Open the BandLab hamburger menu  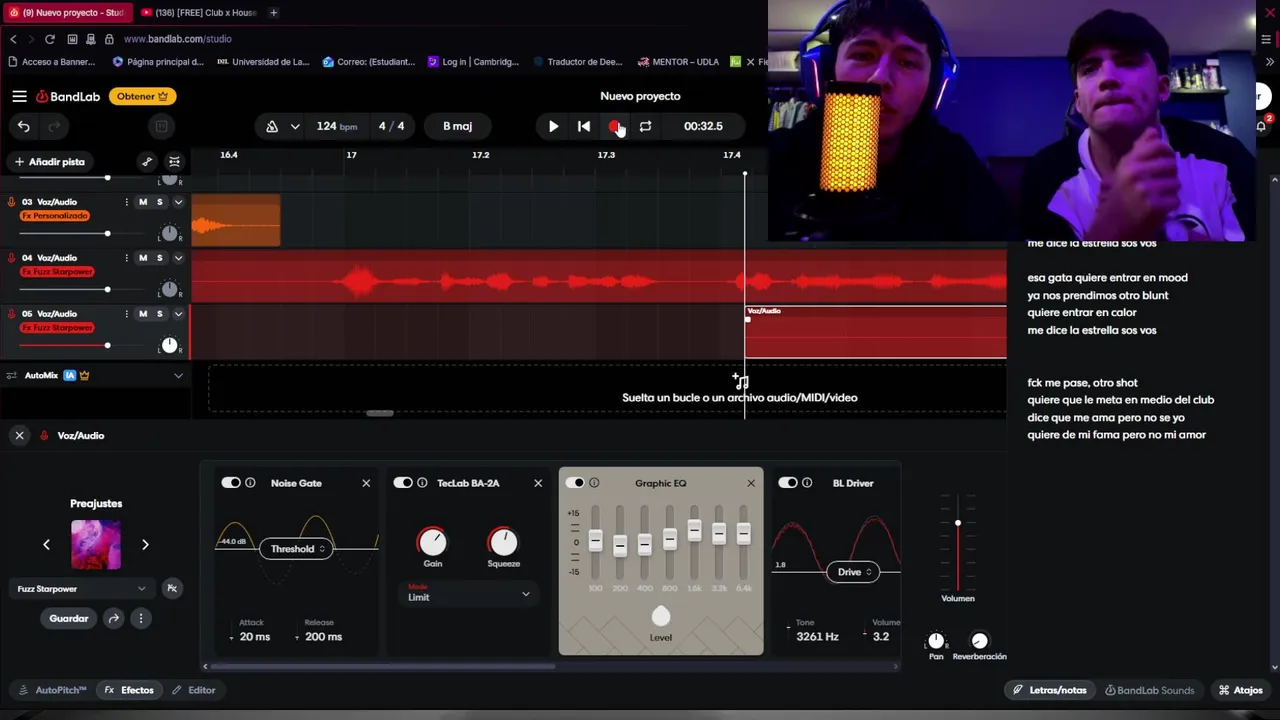coord(19,96)
